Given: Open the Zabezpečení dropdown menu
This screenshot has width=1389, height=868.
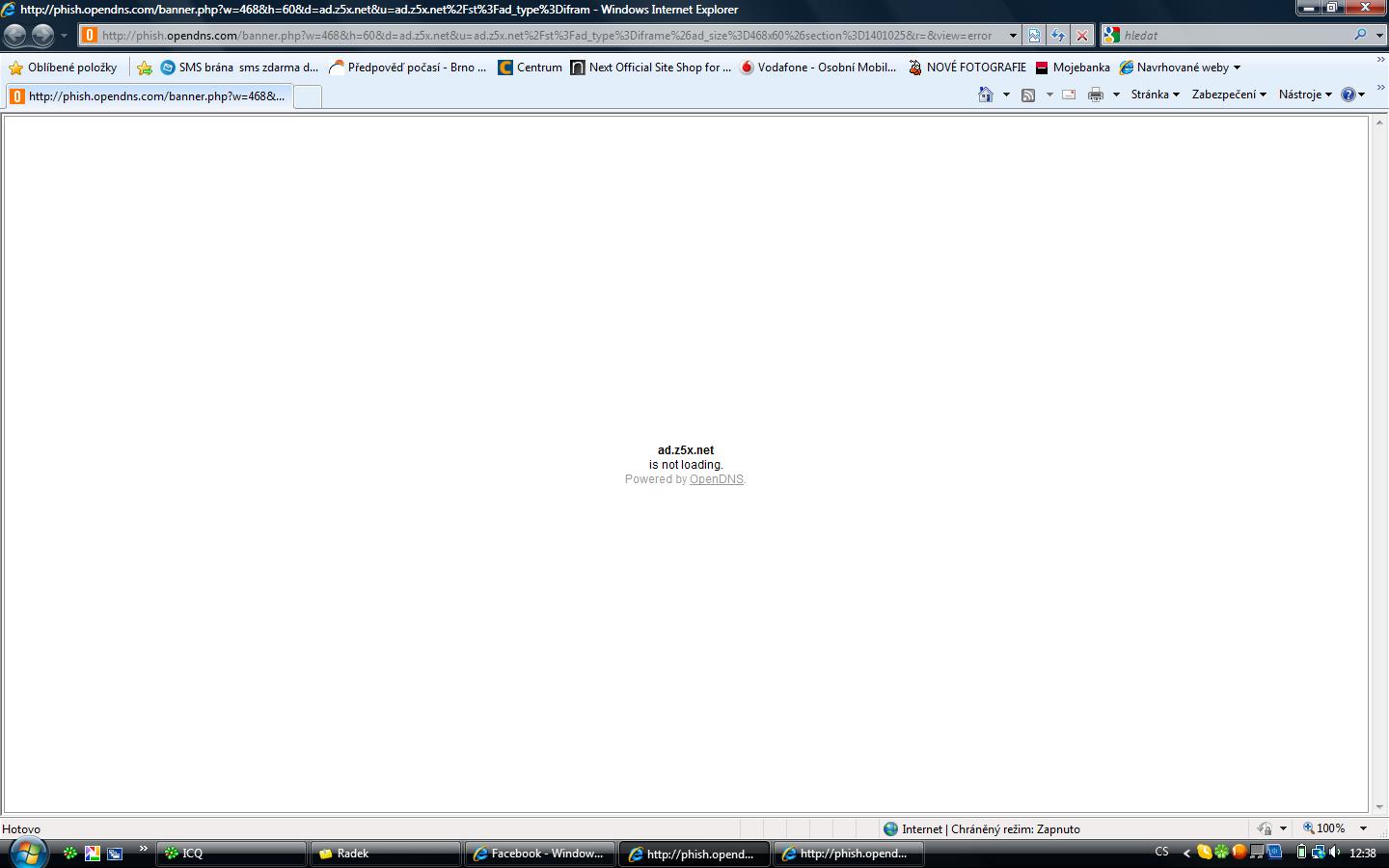Looking at the screenshot, I should click(1228, 95).
